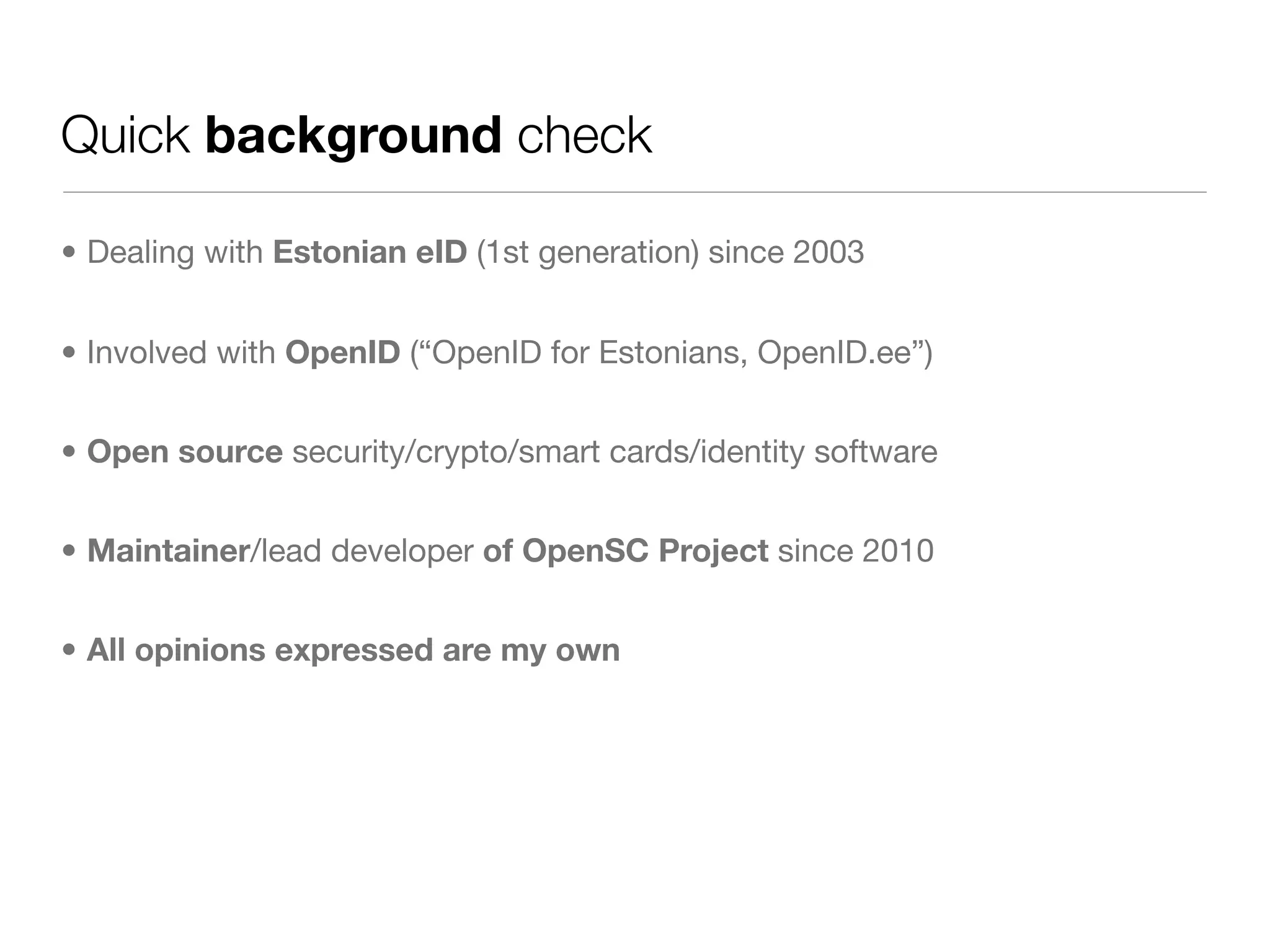
Task: Select the bold "background" title word
Action: [x=353, y=135]
